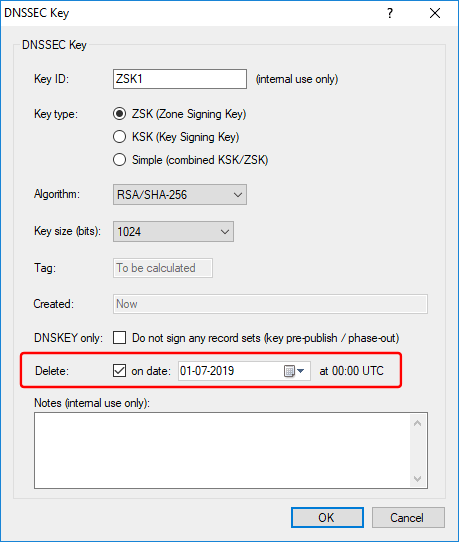The height and width of the screenshot is (542, 459).
Task: Click the delete date field 01-07-2019
Action: (x=230, y=371)
